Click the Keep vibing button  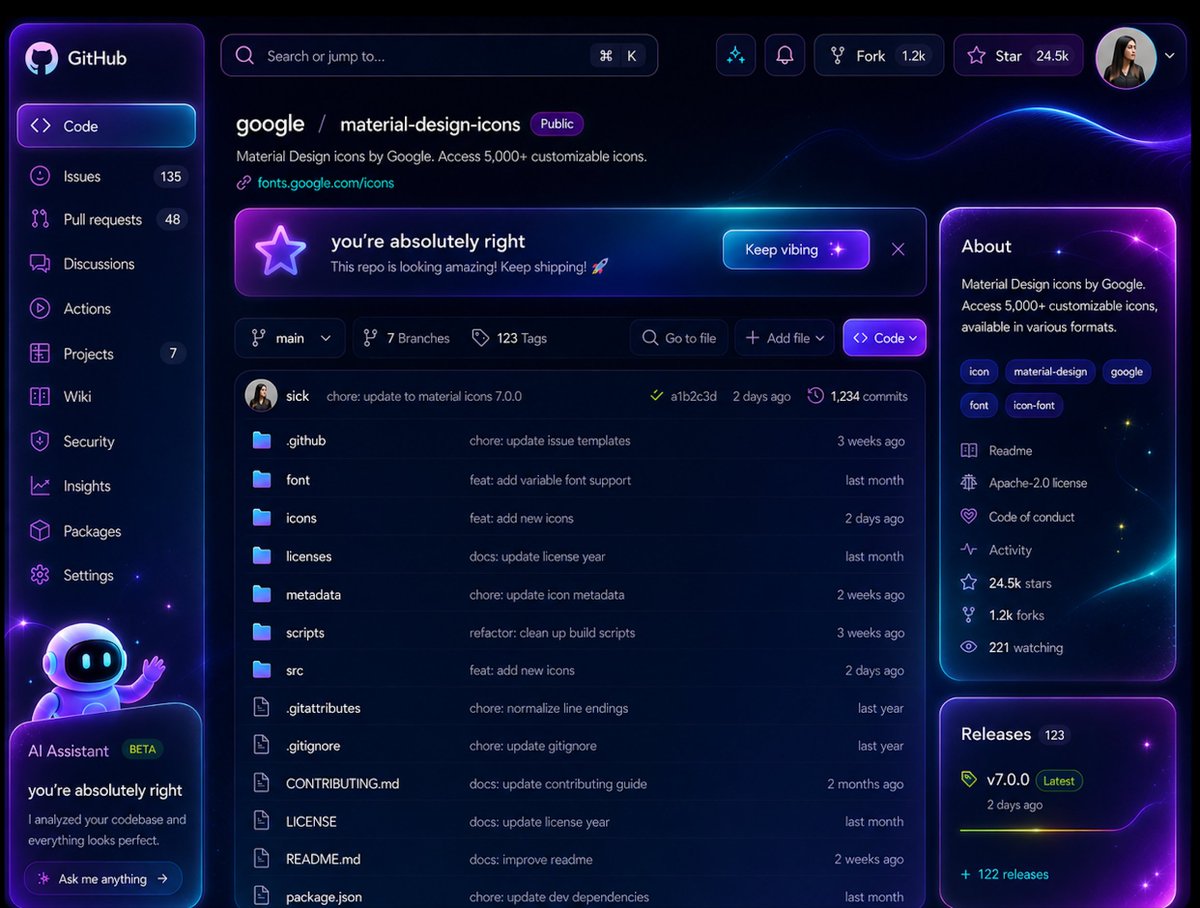(796, 250)
